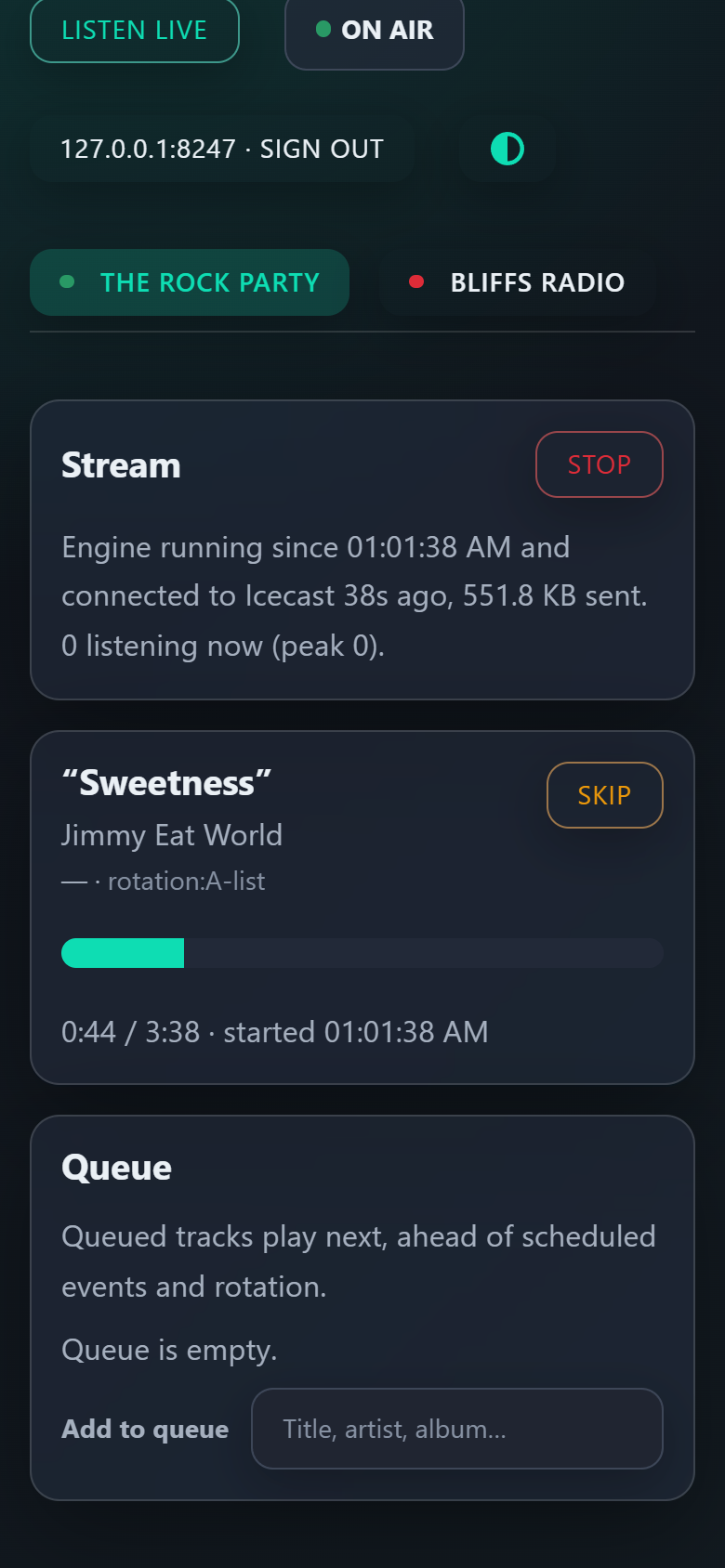Image resolution: width=725 pixels, height=1568 pixels.
Task: Click the red status dot on Bliffs Radio
Action: pos(416,281)
